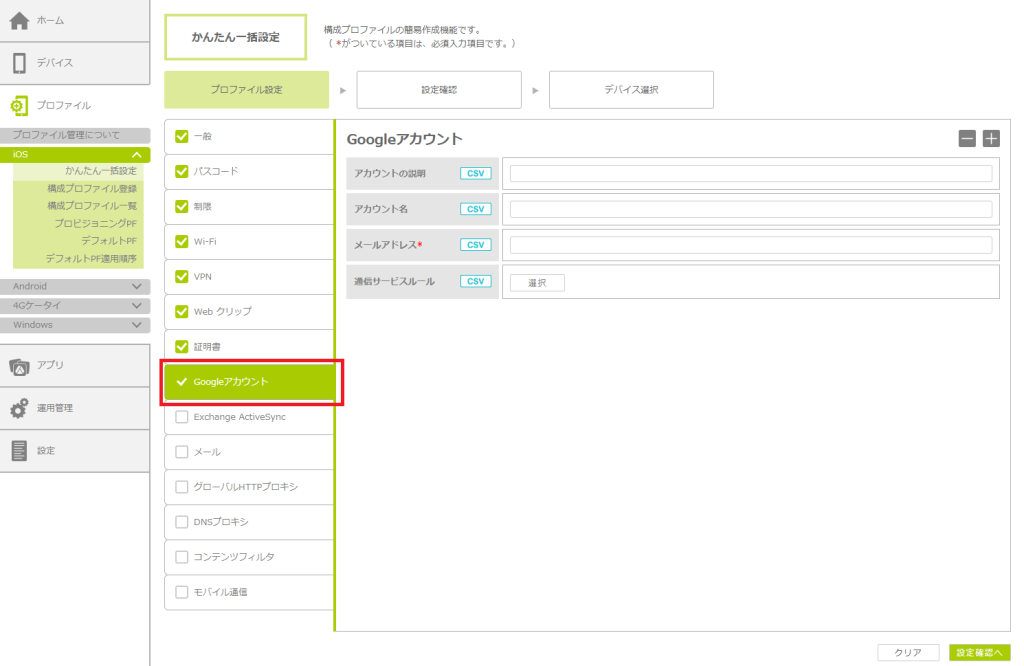Click the plus icon to add Google account

point(991,139)
